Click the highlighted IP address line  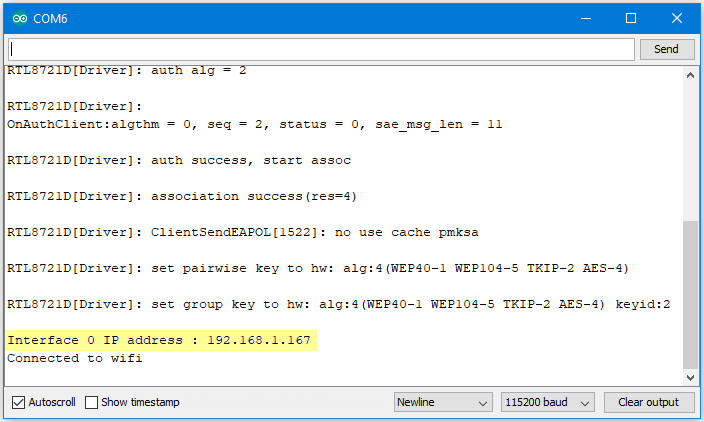tap(159, 340)
